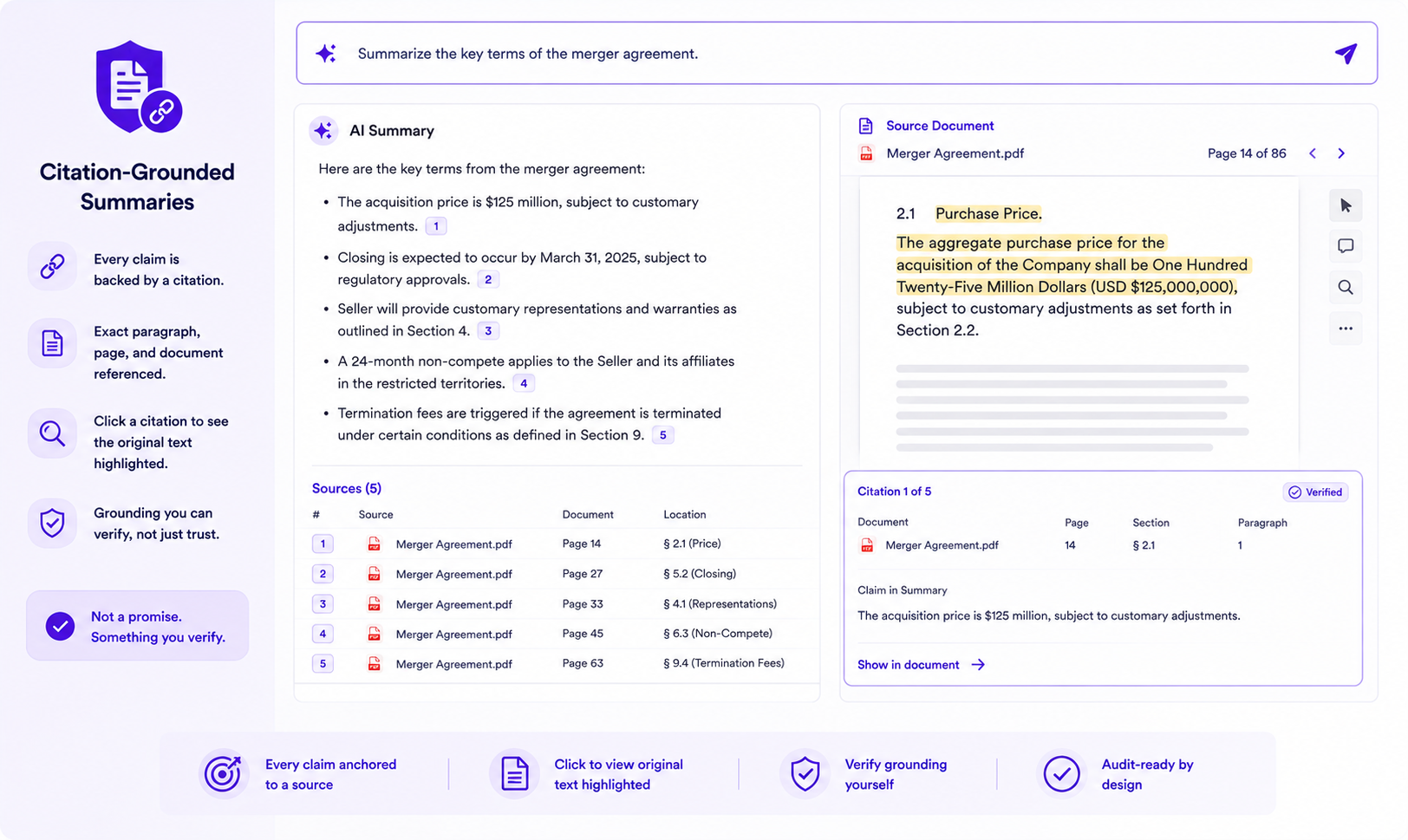
Task: Go to next page with right chevron
Action: (x=1341, y=153)
